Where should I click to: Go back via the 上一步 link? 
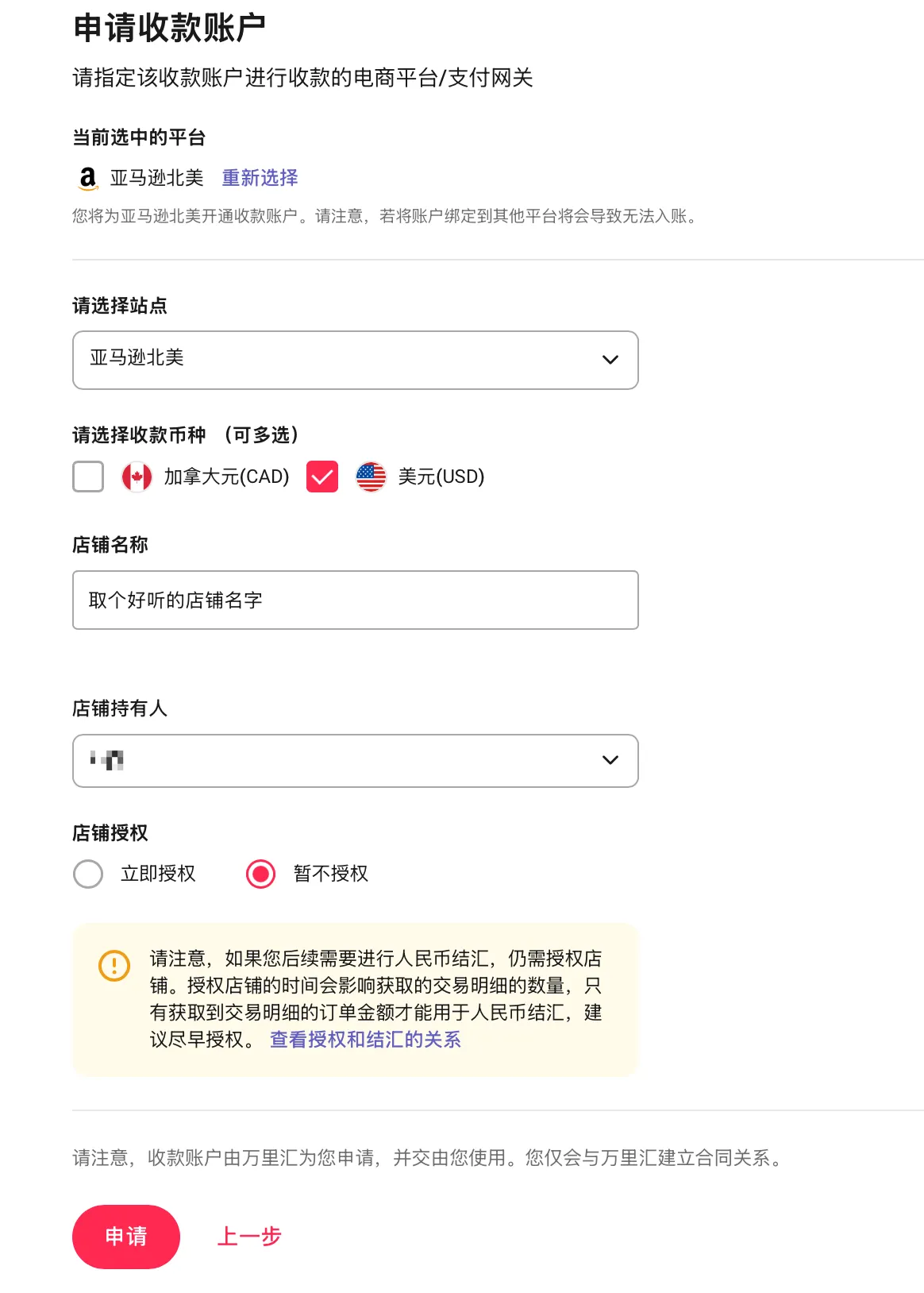pyautogui.click(x=249, y=1237)
